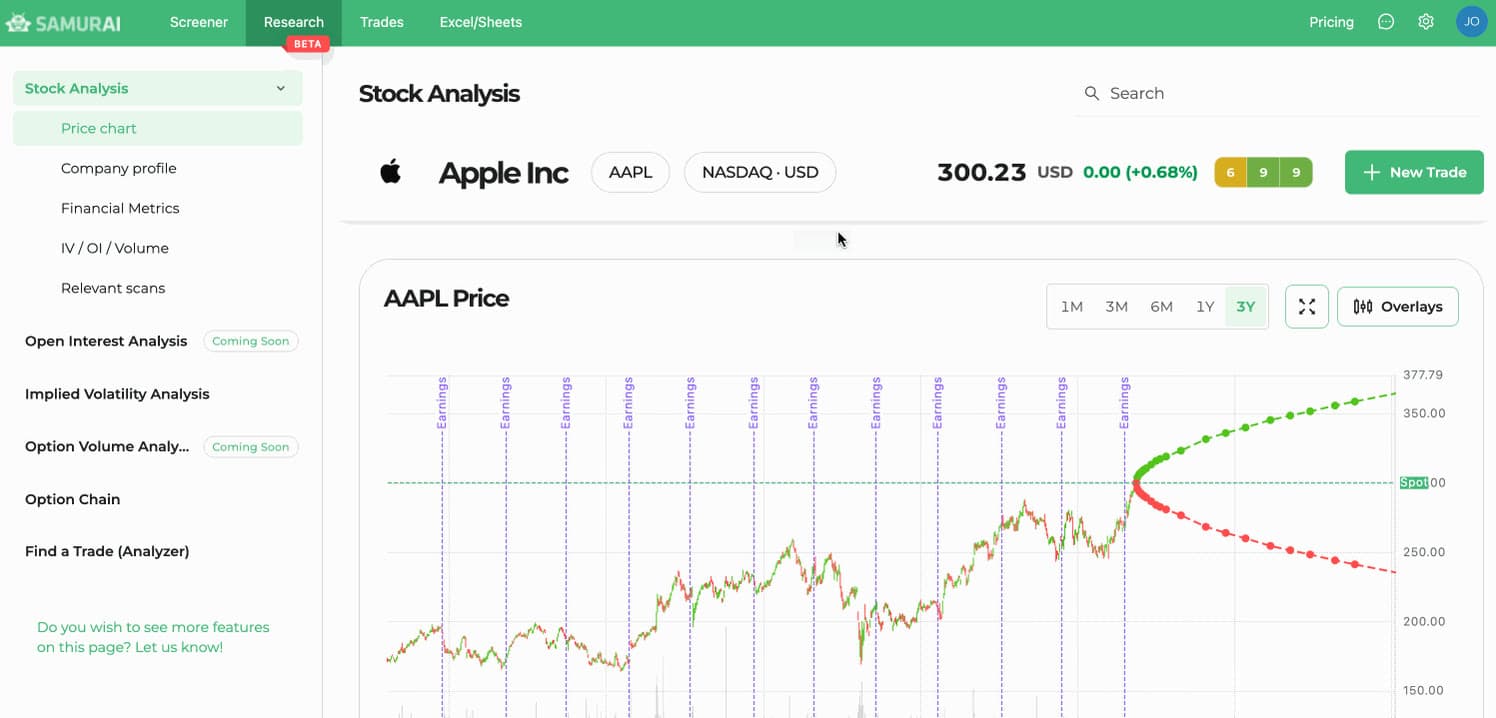Open Find a Trade (Analyzer)
Image resolution: width=1496 pixels, height=718 pixels.
pos(107,551)
